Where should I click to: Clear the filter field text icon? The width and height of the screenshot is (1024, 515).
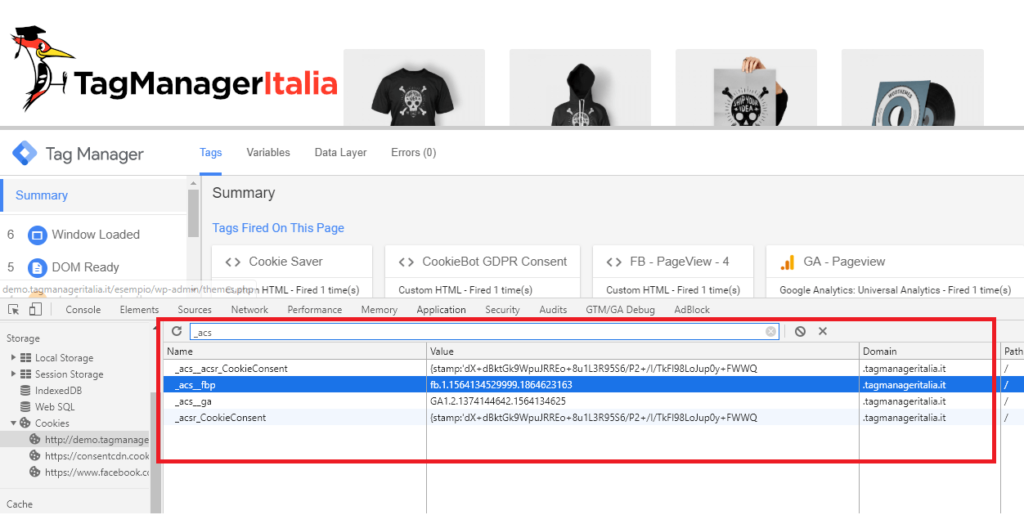tap(771, 332)
